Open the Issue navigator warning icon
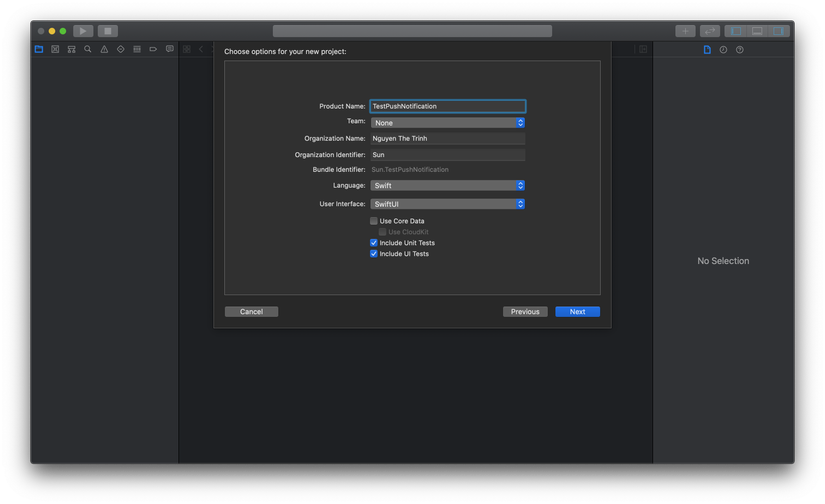The width and height of the screenshot is (825, 504). tap(104, 49)
